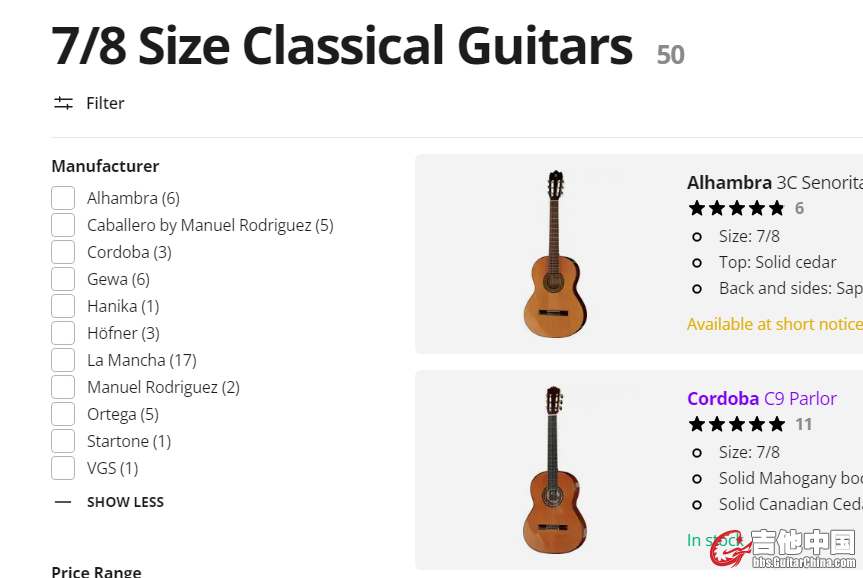Viewport: 863px width, 578px height.
Task: Click the Show Less dash icon
Action: pos(63,502)
